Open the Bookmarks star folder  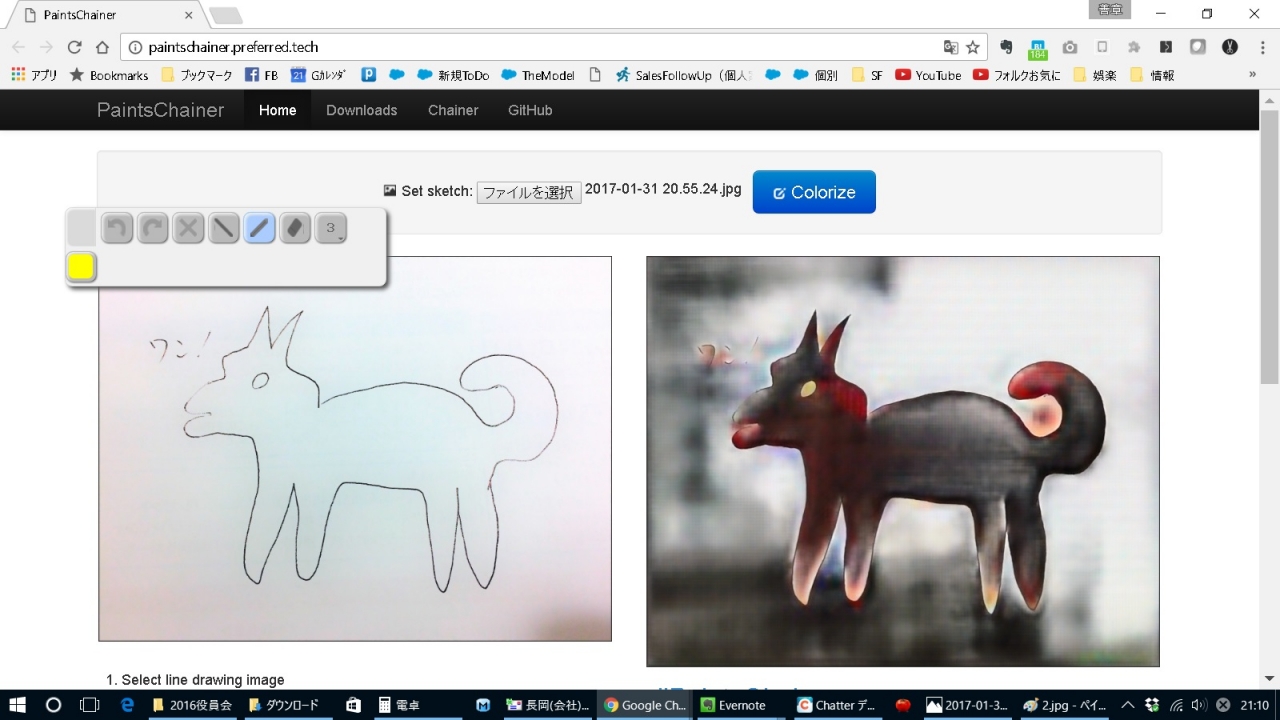109,75
